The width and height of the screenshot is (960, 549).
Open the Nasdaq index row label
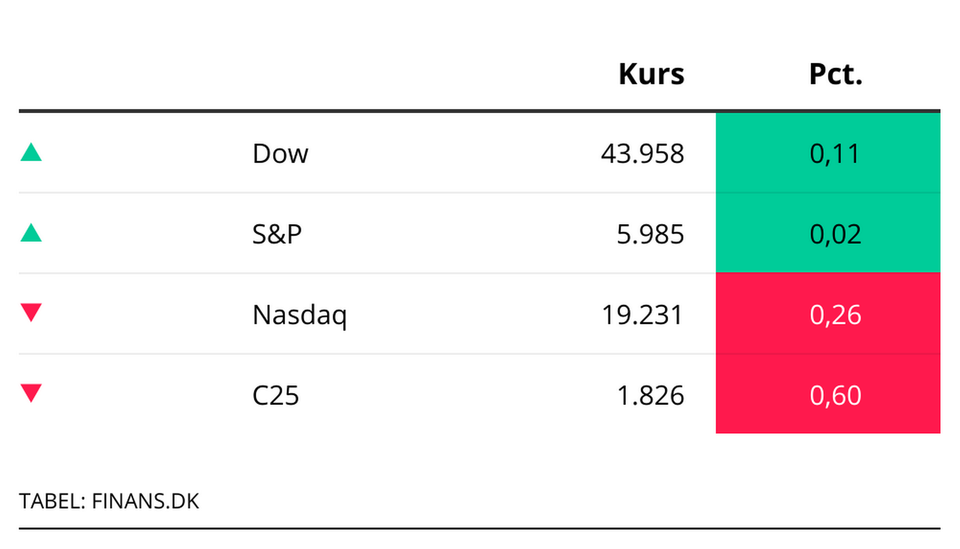tap(299, 316)
